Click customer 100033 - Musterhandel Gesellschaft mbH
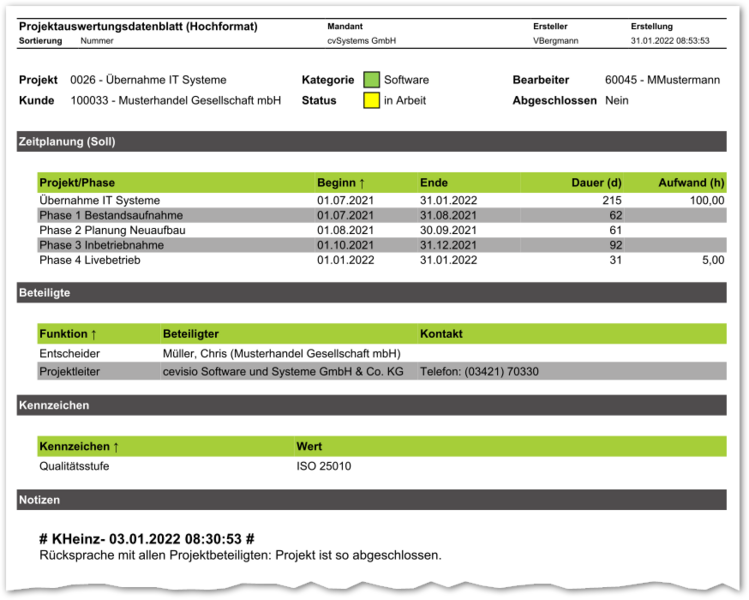This screenshot has height=600, width=749. pos(176,100)
